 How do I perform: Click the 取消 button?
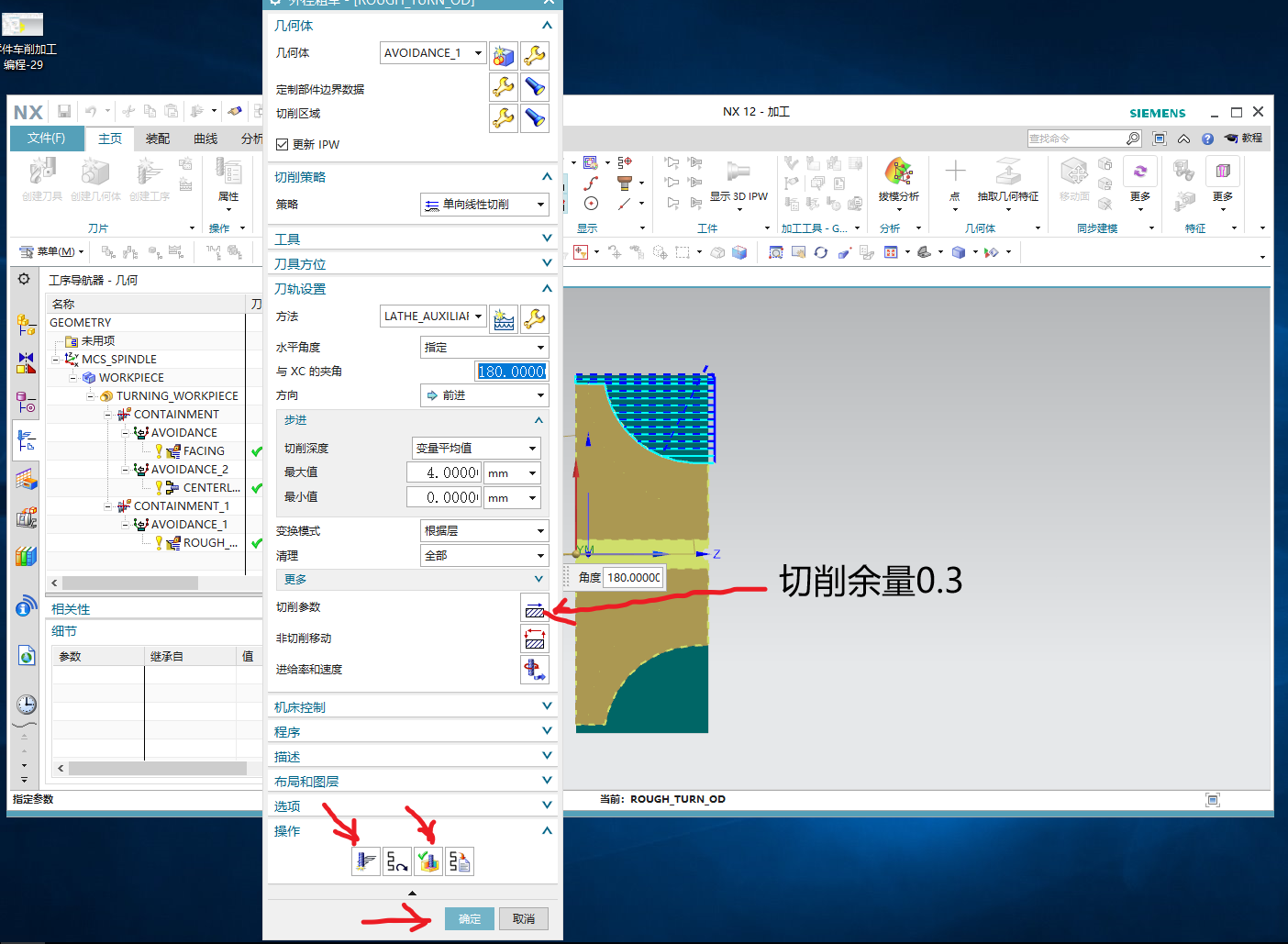point(524,919)
